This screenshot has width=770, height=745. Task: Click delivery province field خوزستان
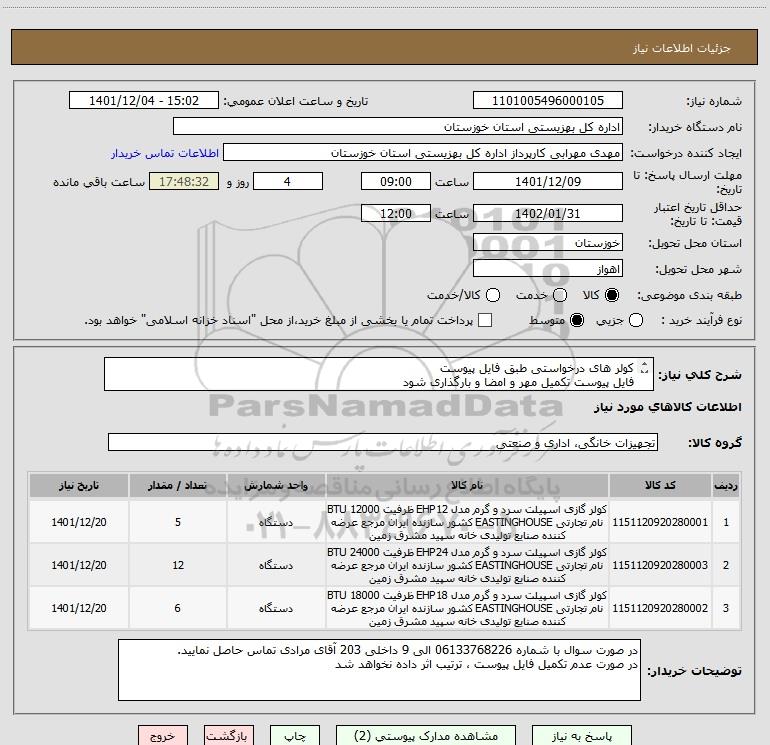coord(548,243)
